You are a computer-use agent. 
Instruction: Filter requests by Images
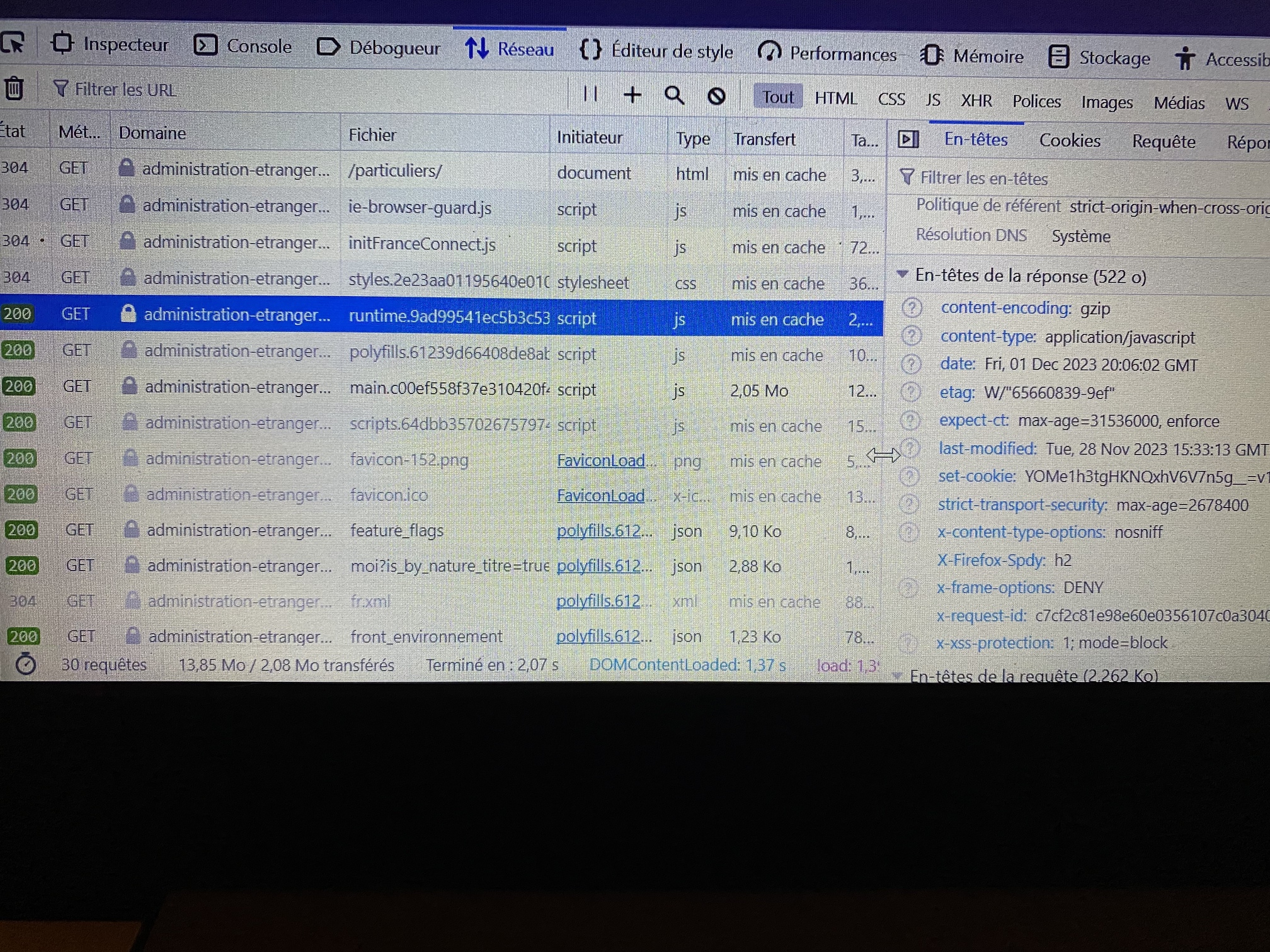tap(1106, 102)
